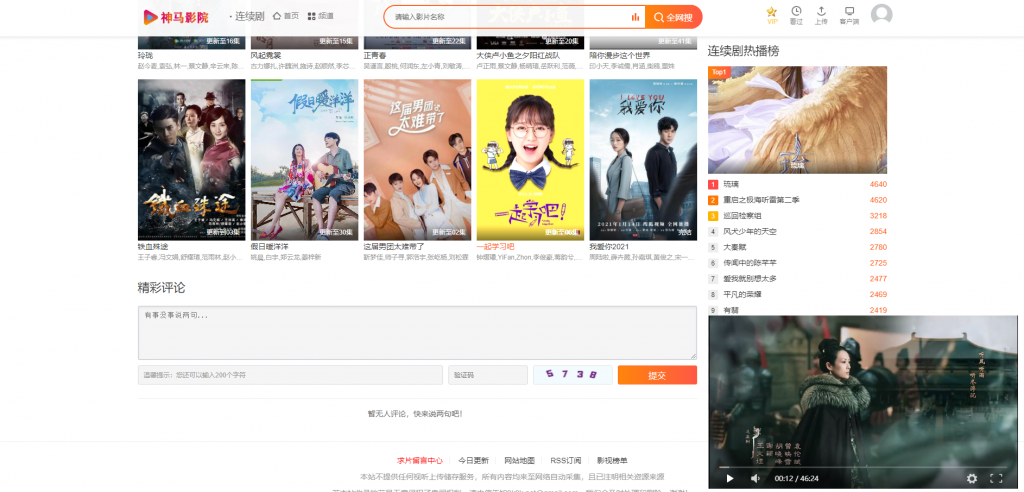Open the 今日更新 footer link

pyautogui.click(x=473, y=461)
